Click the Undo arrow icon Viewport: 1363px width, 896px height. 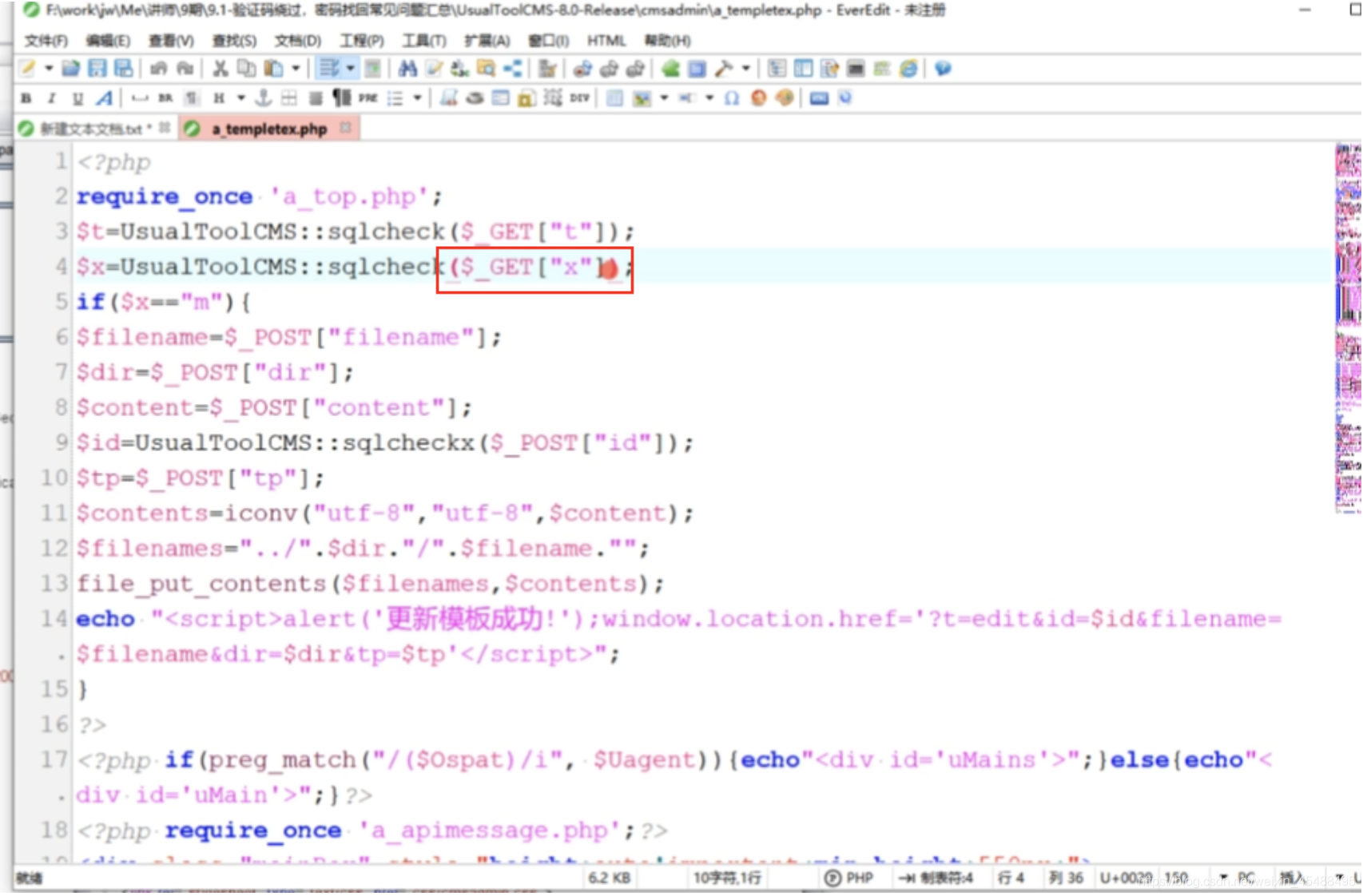pos(158,69)
